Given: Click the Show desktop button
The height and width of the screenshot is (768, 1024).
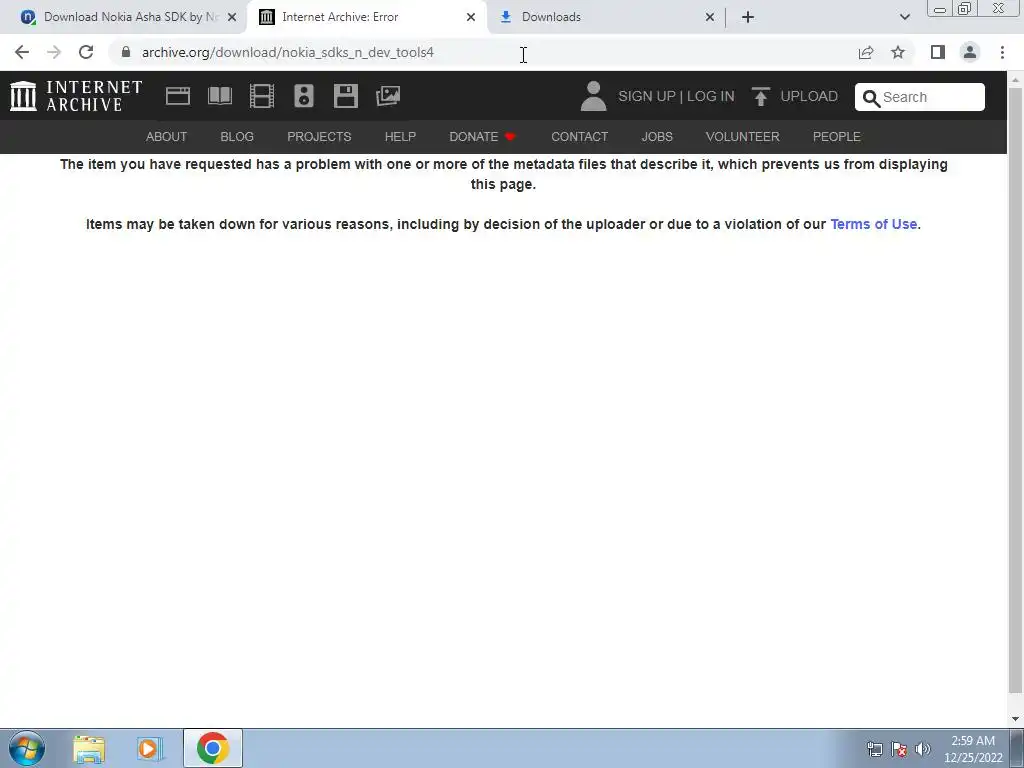Looking at the screenshot, I should point(1017,748).
